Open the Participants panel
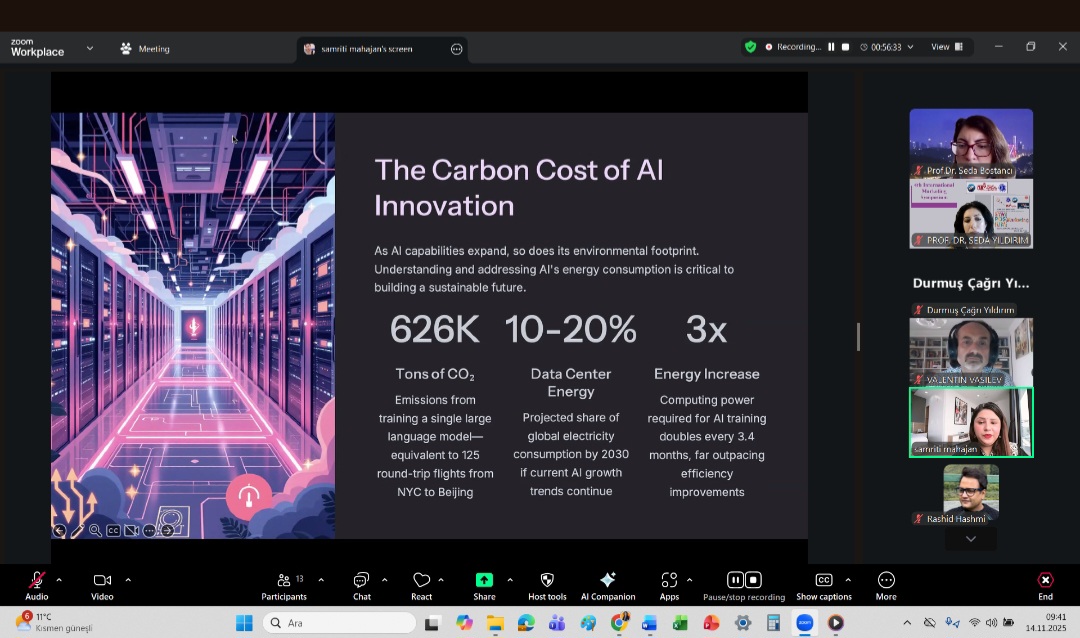The image size is (1080, 638). 283,581
